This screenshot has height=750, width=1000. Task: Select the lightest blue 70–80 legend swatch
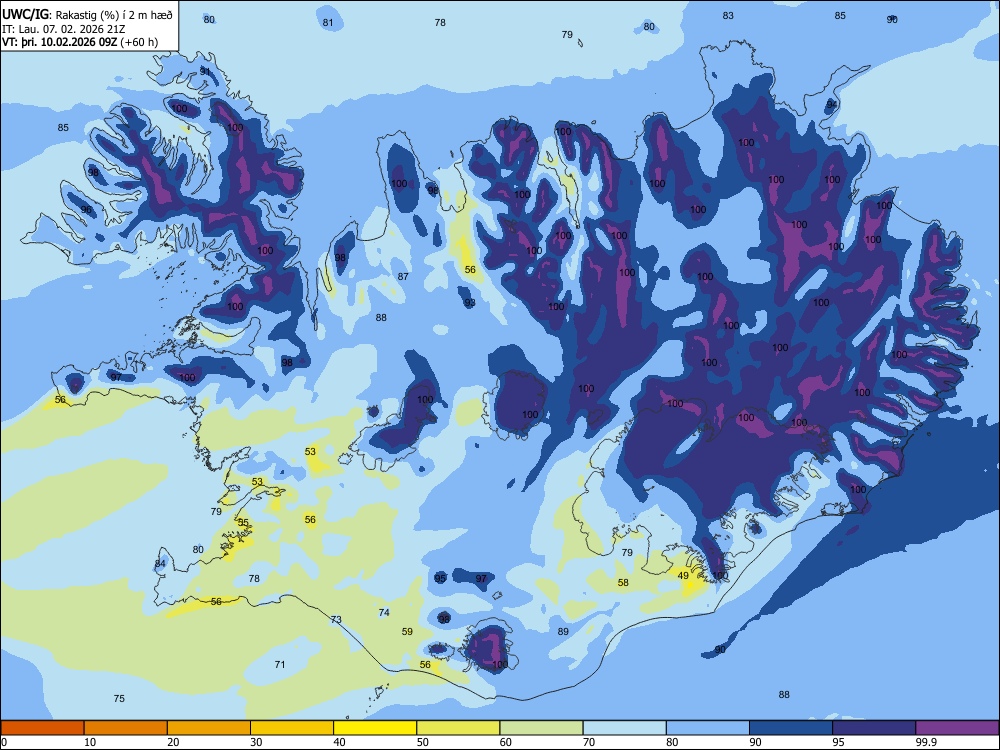click(x=624, y=728)
